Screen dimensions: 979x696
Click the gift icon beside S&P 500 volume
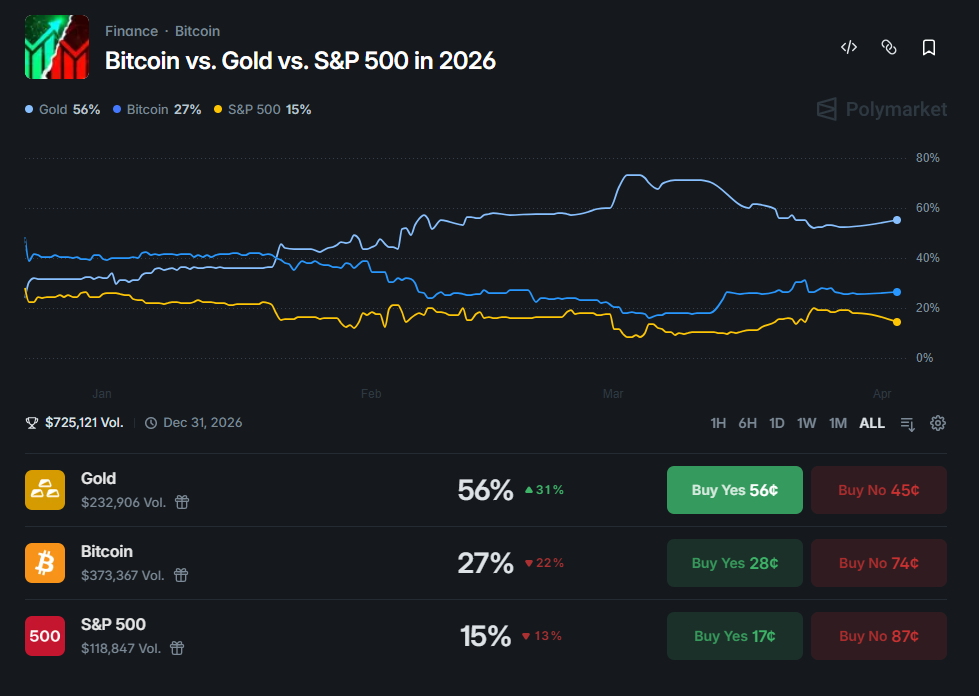click(177, 648)
